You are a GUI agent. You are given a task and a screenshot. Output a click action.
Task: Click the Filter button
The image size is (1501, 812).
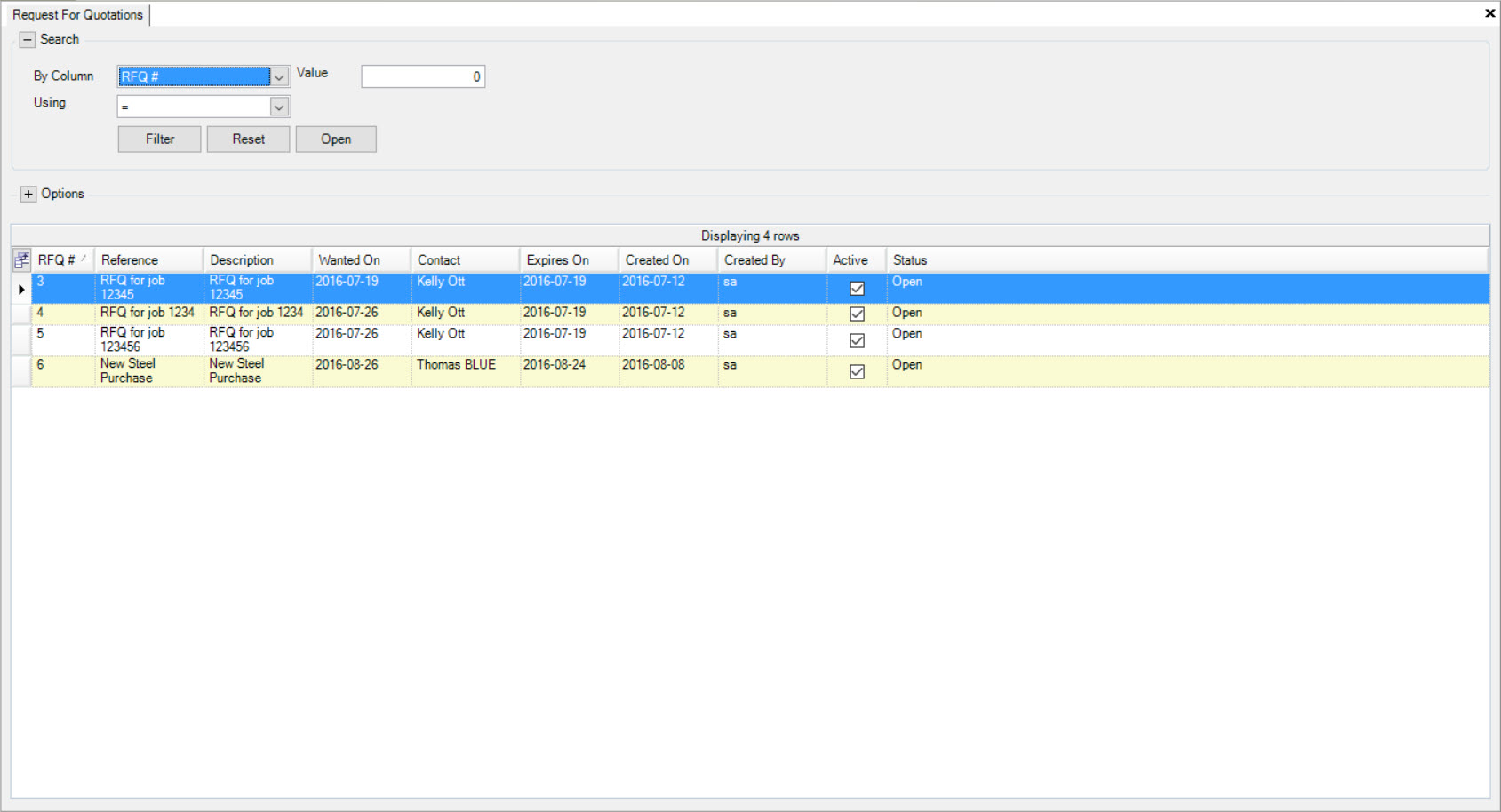pyautogui.click(x=159, y=139)
